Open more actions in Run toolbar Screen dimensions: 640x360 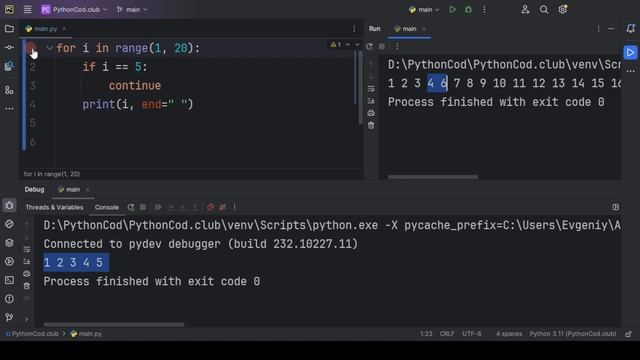[x=397, y=47]
